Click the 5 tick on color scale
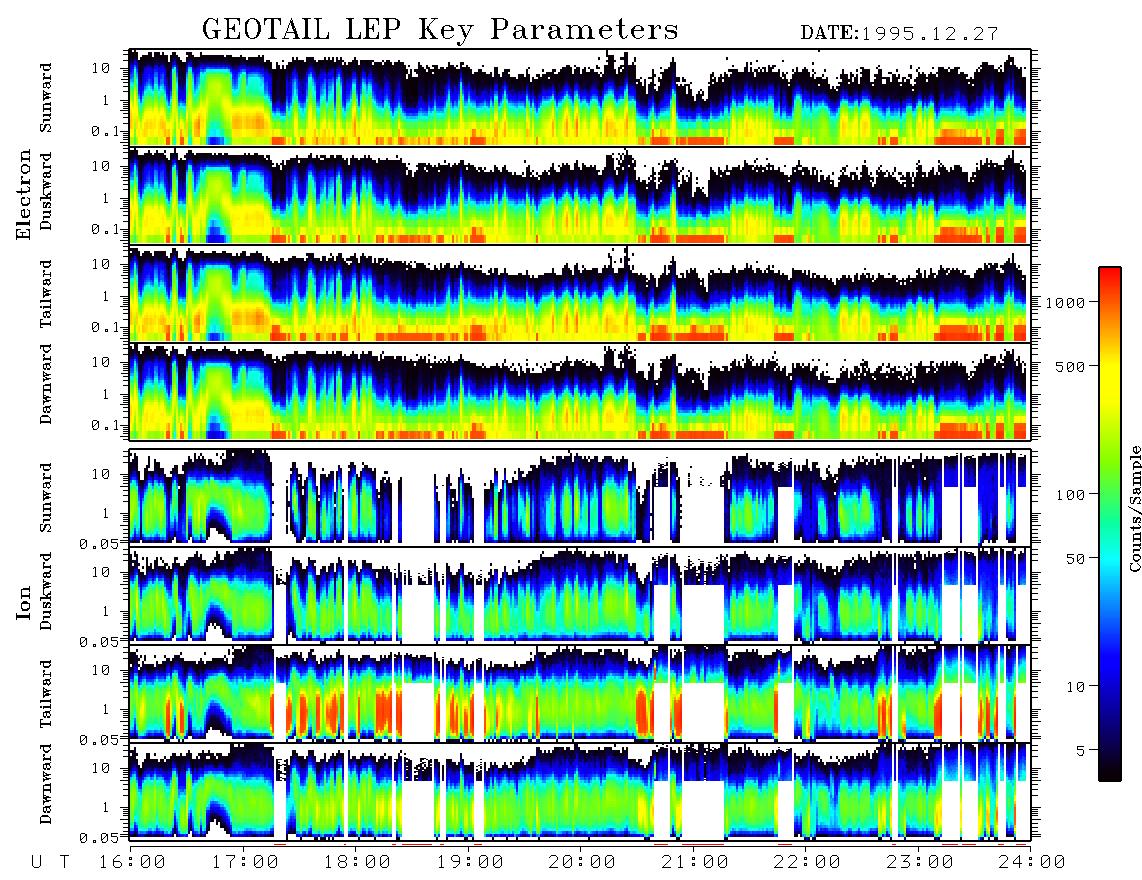 coord(1080,751)
